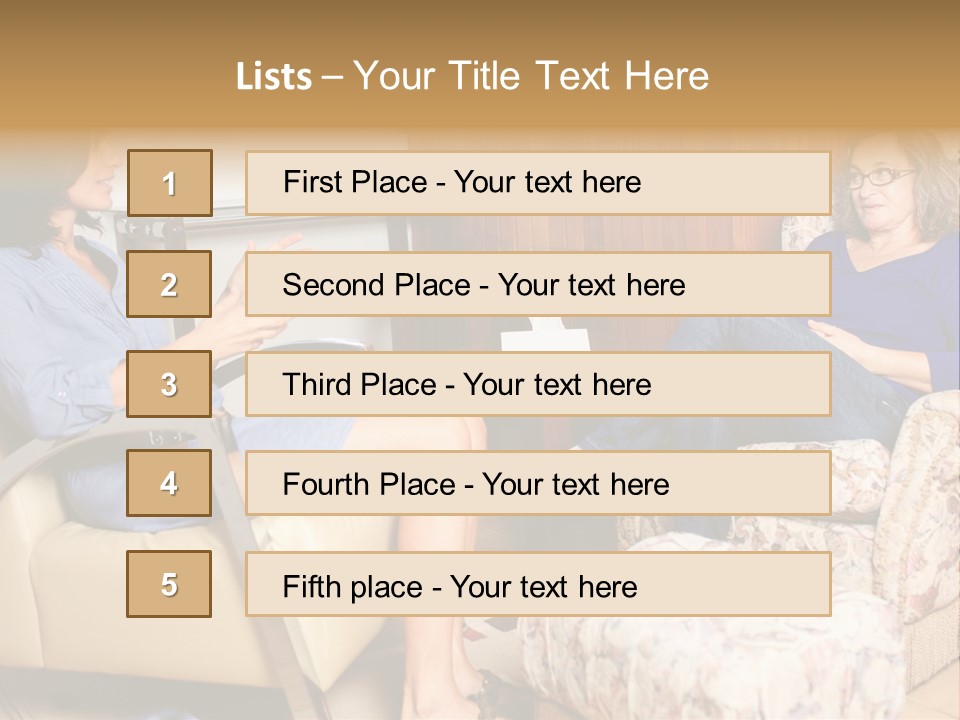The height and width of the screenshot is (720, 960).
Task: Click the number 3 box
Action: click(x=169, y=384)
